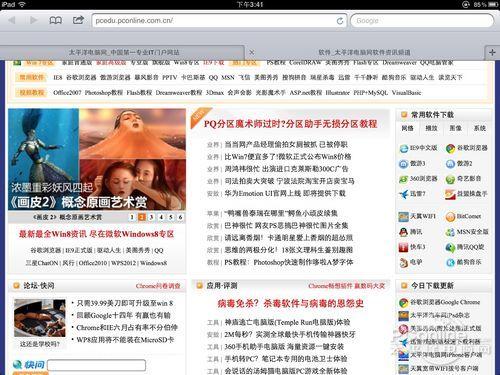This screenshot has width=500, height=375.
Task: Open news 华为Emotion UI官网上线 即将提供下载
Action: click(x=285, y=193)
